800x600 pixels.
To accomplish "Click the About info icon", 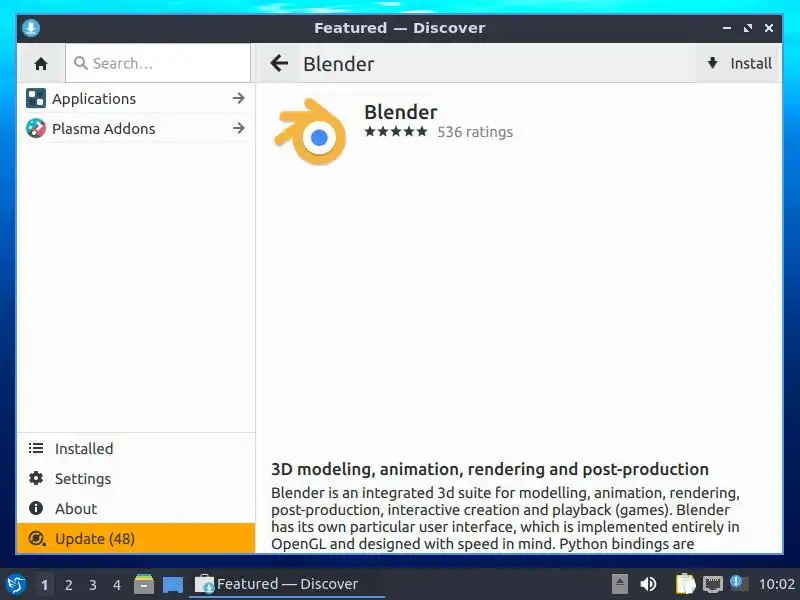I will point(36,508).
